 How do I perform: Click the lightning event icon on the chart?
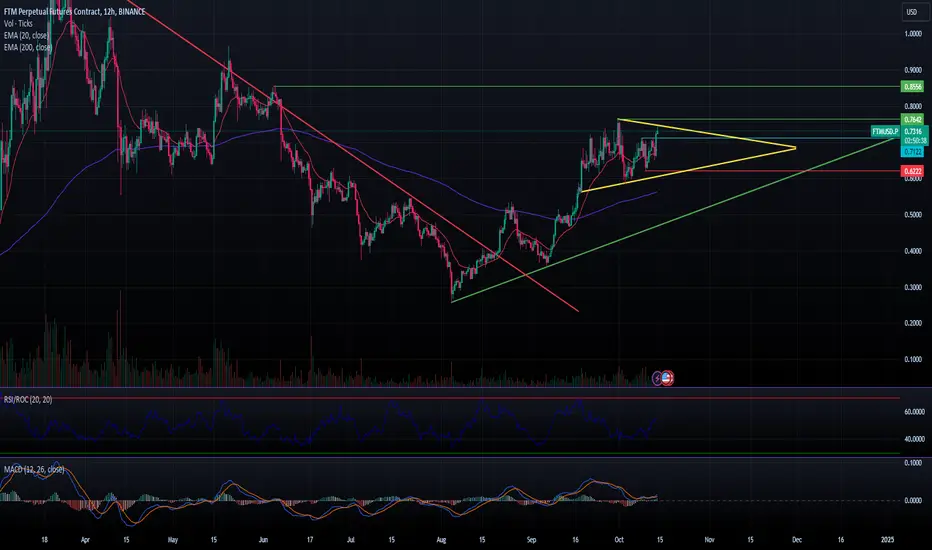pos(658,378)
